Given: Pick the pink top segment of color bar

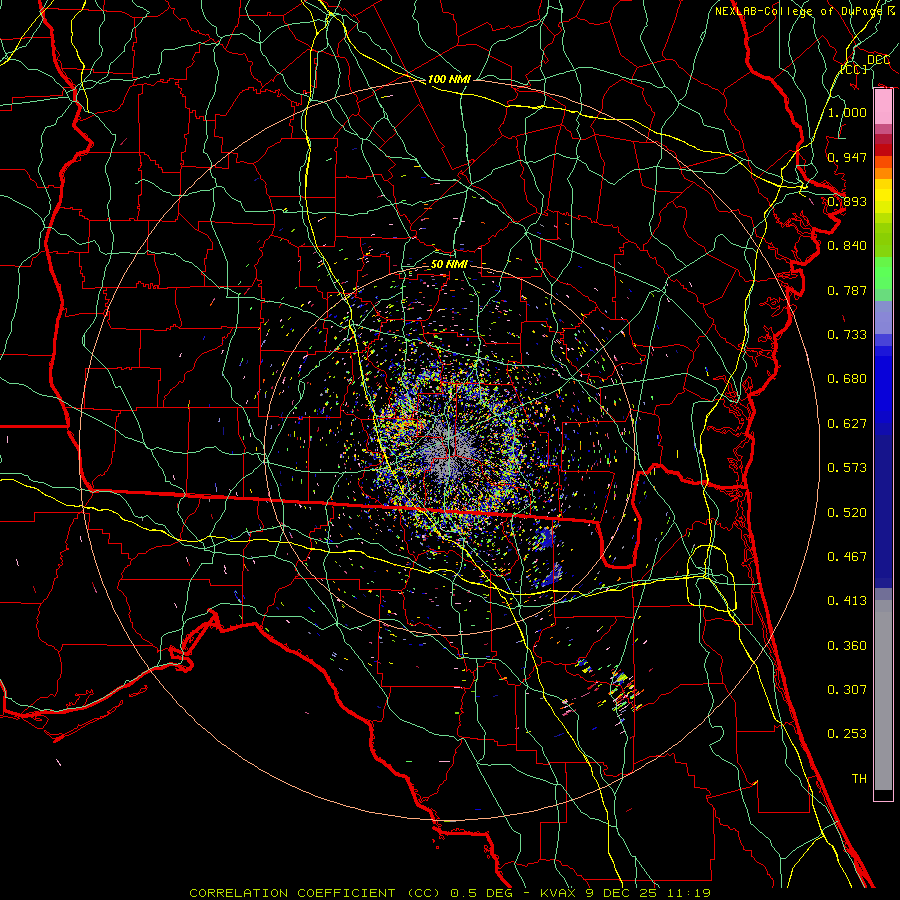Looking at the screenshot, I should click(x=883, y=107).
